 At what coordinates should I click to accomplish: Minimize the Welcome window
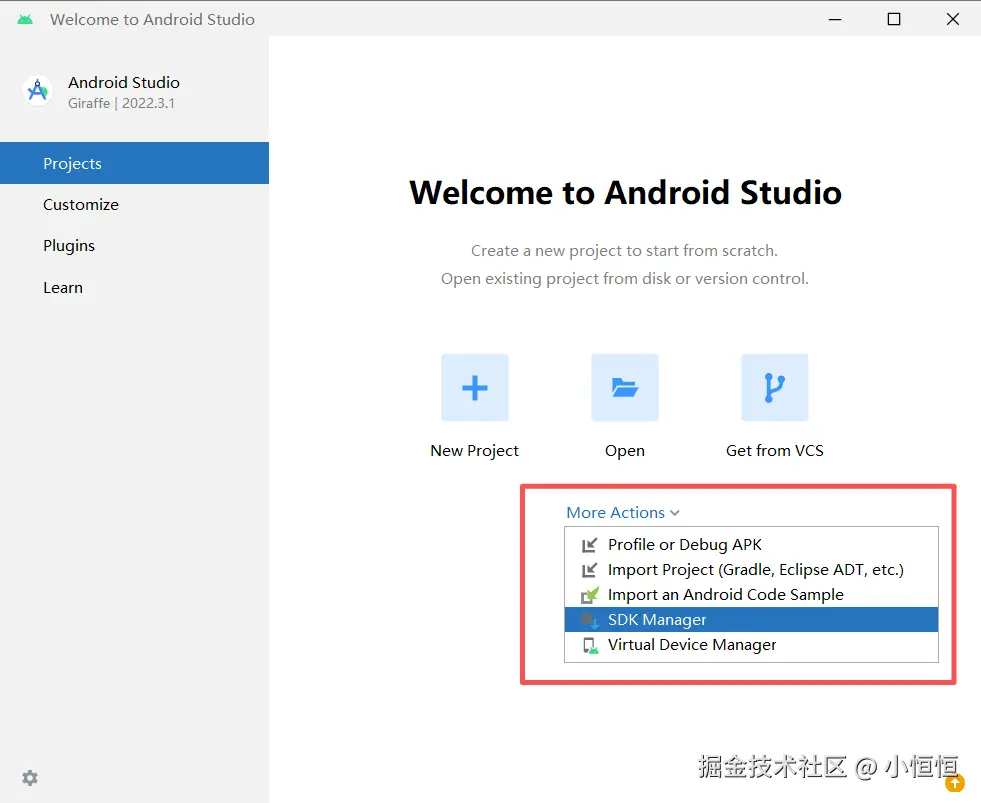835,19
